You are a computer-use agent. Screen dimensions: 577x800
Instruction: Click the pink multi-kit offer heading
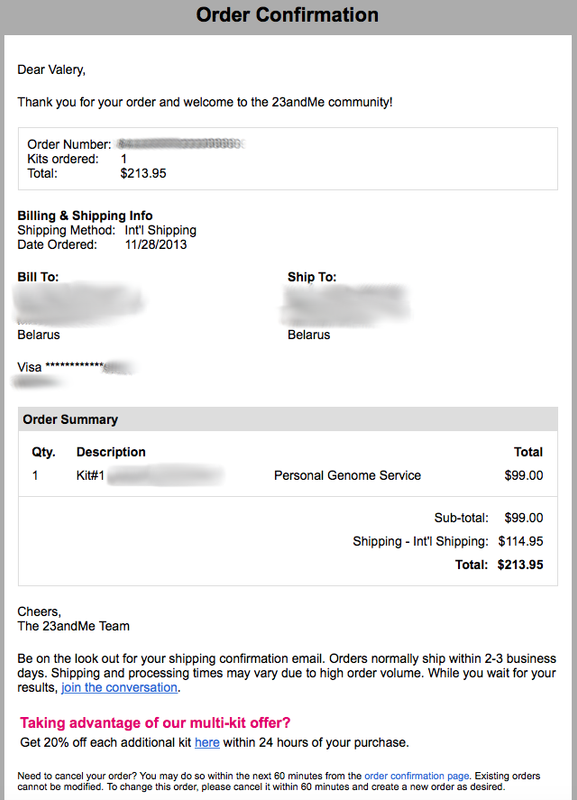click(x=155, y=723)
